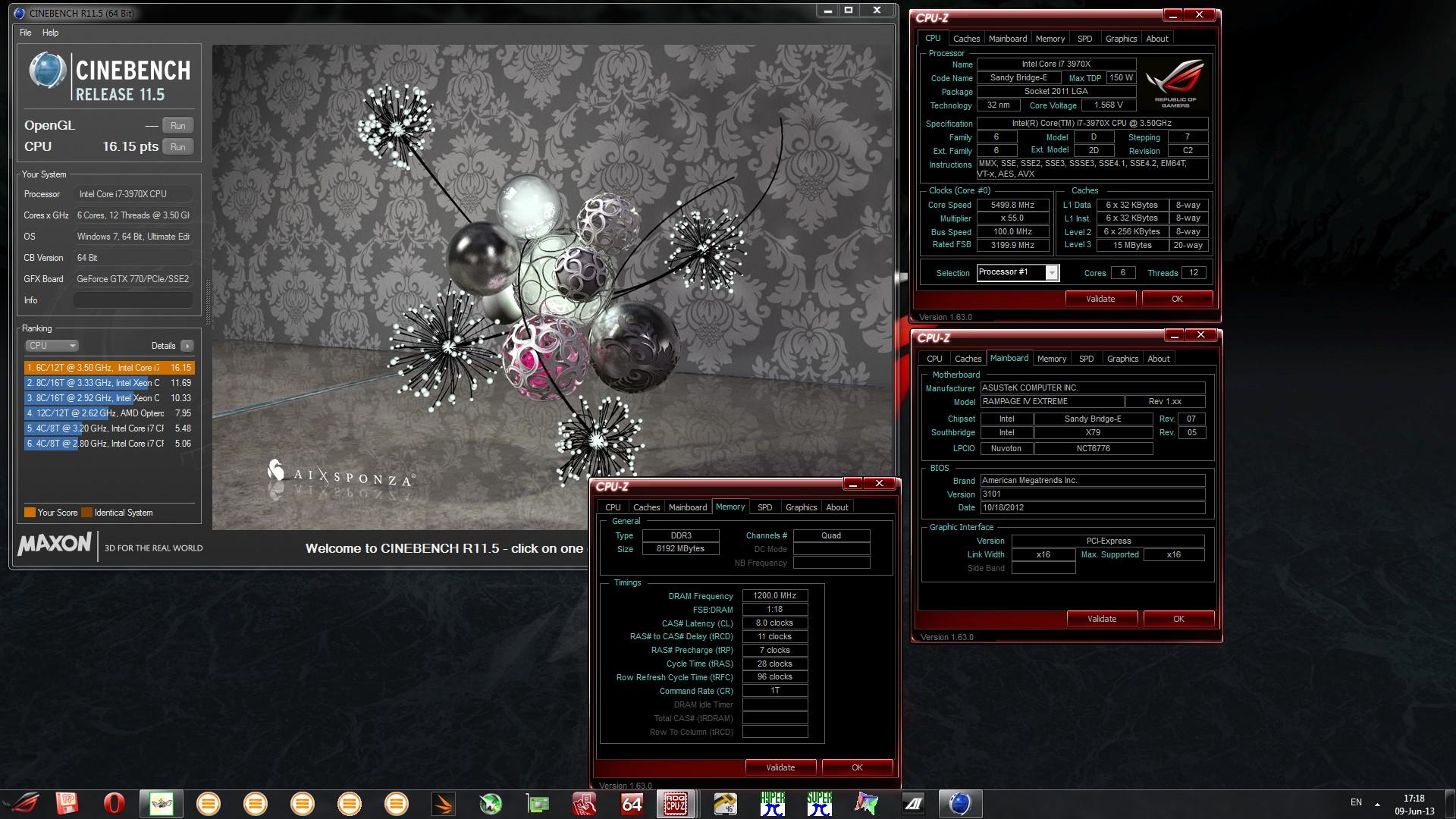Click OK in Memory CPU-Z window
This screenshot has width=1456, height=819.
click(x=857, y=767)
